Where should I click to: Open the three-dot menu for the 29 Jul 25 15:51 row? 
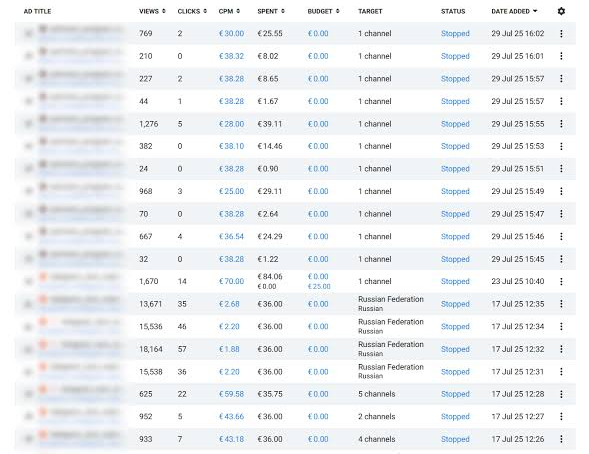coord(561,169)
